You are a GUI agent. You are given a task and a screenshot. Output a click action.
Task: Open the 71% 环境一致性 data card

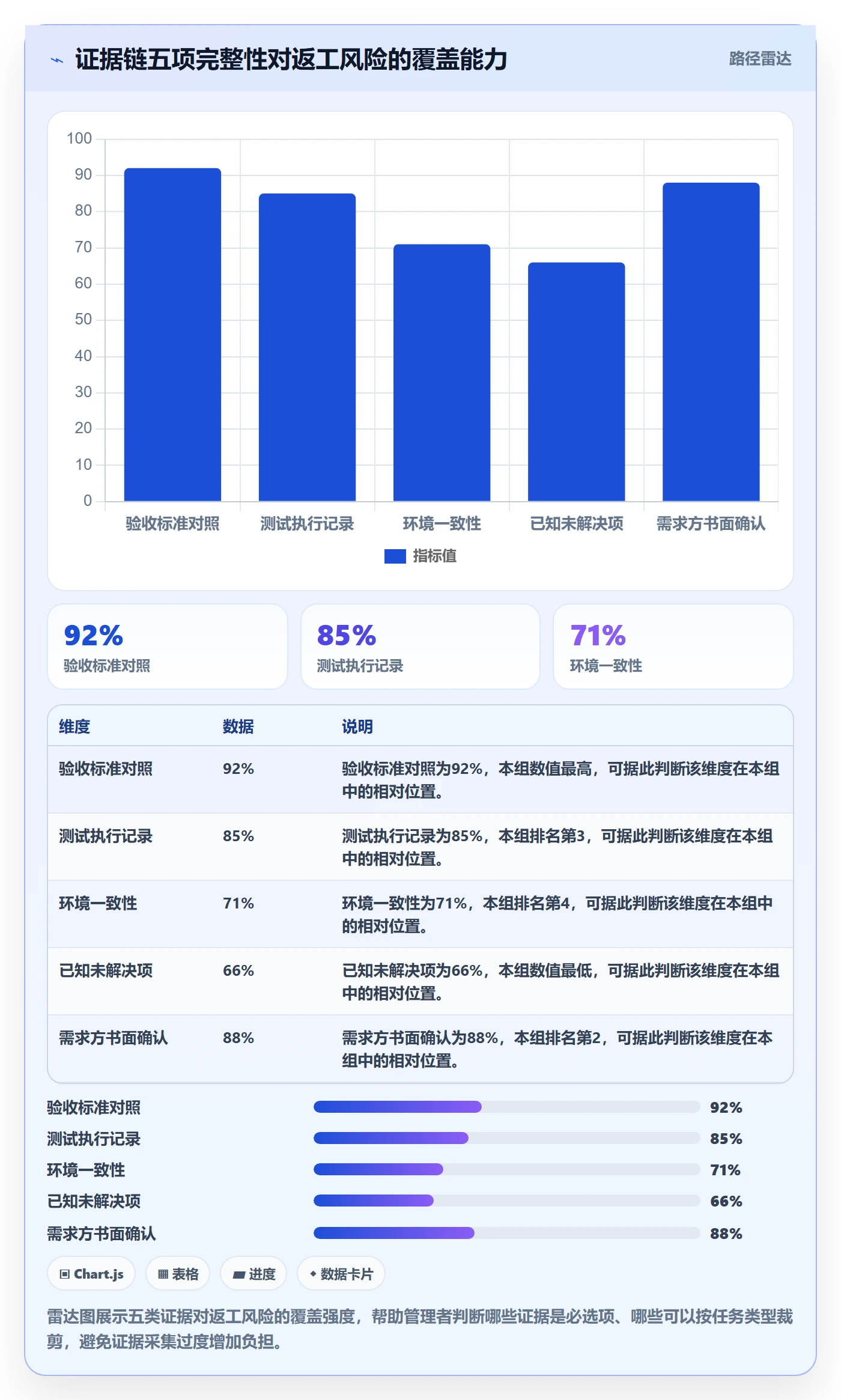(673, 647)
